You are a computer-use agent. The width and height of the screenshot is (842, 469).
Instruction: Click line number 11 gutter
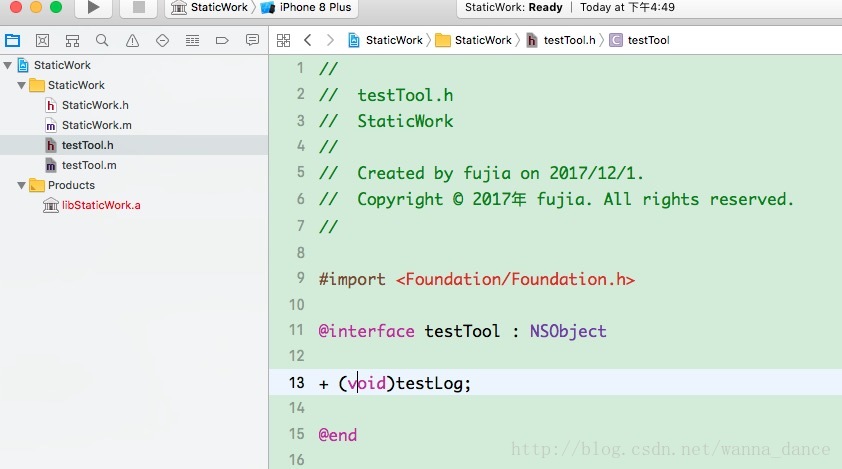coord(296,330)
